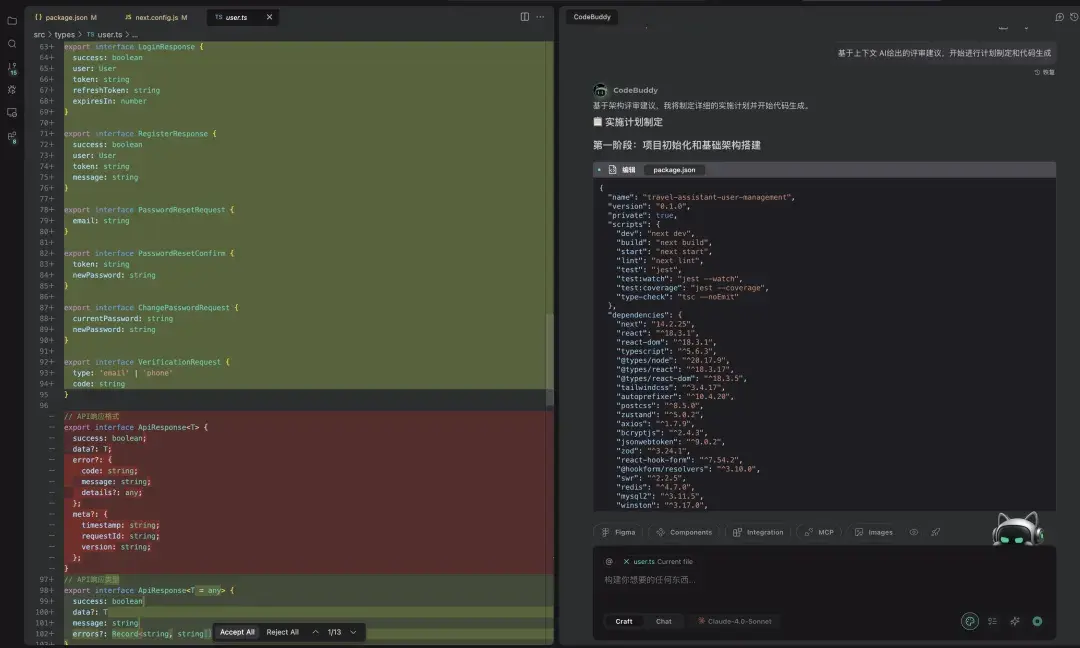Screen dimensions: 1080x648
Task: Remove user.ts Current file from chat context
Action: coord(627,561)
